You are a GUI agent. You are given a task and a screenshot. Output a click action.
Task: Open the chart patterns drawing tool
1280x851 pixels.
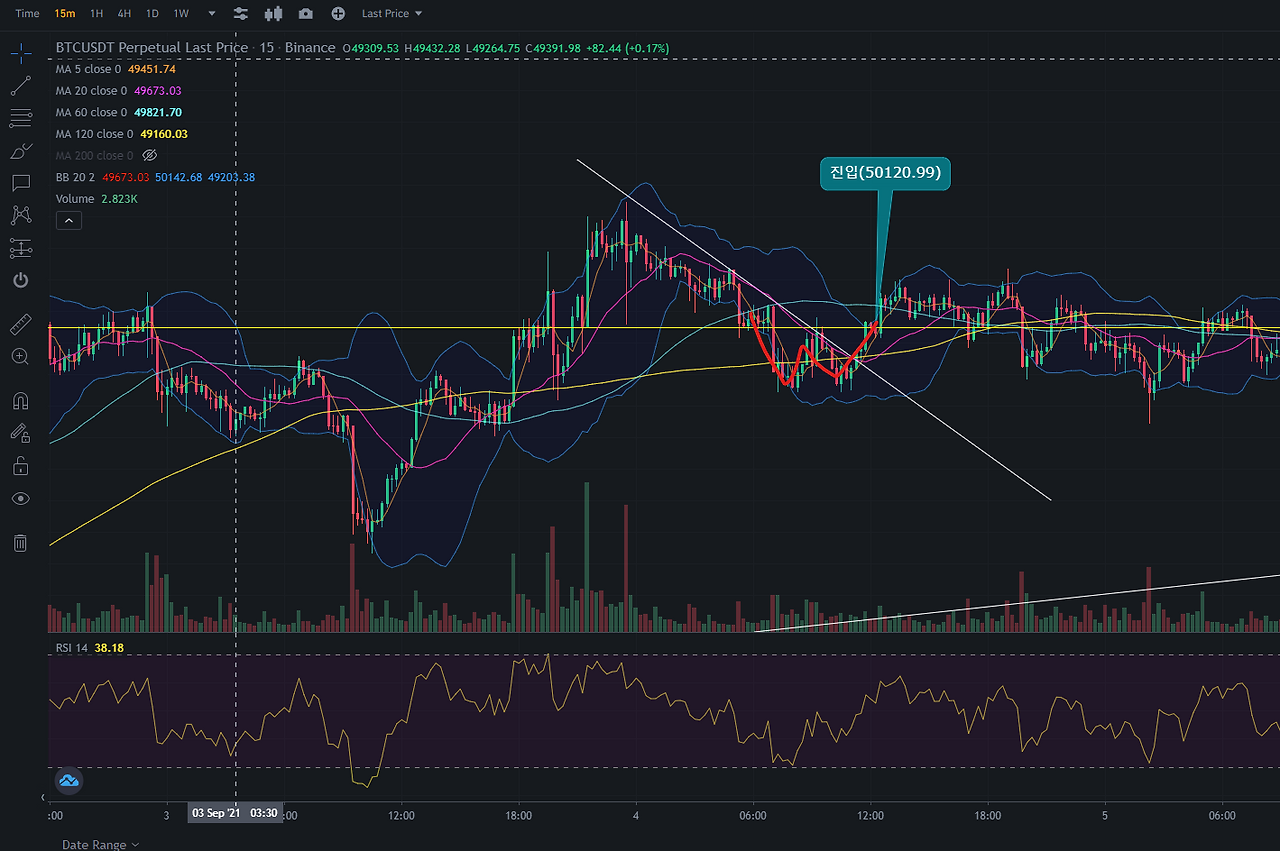[20, 215]
